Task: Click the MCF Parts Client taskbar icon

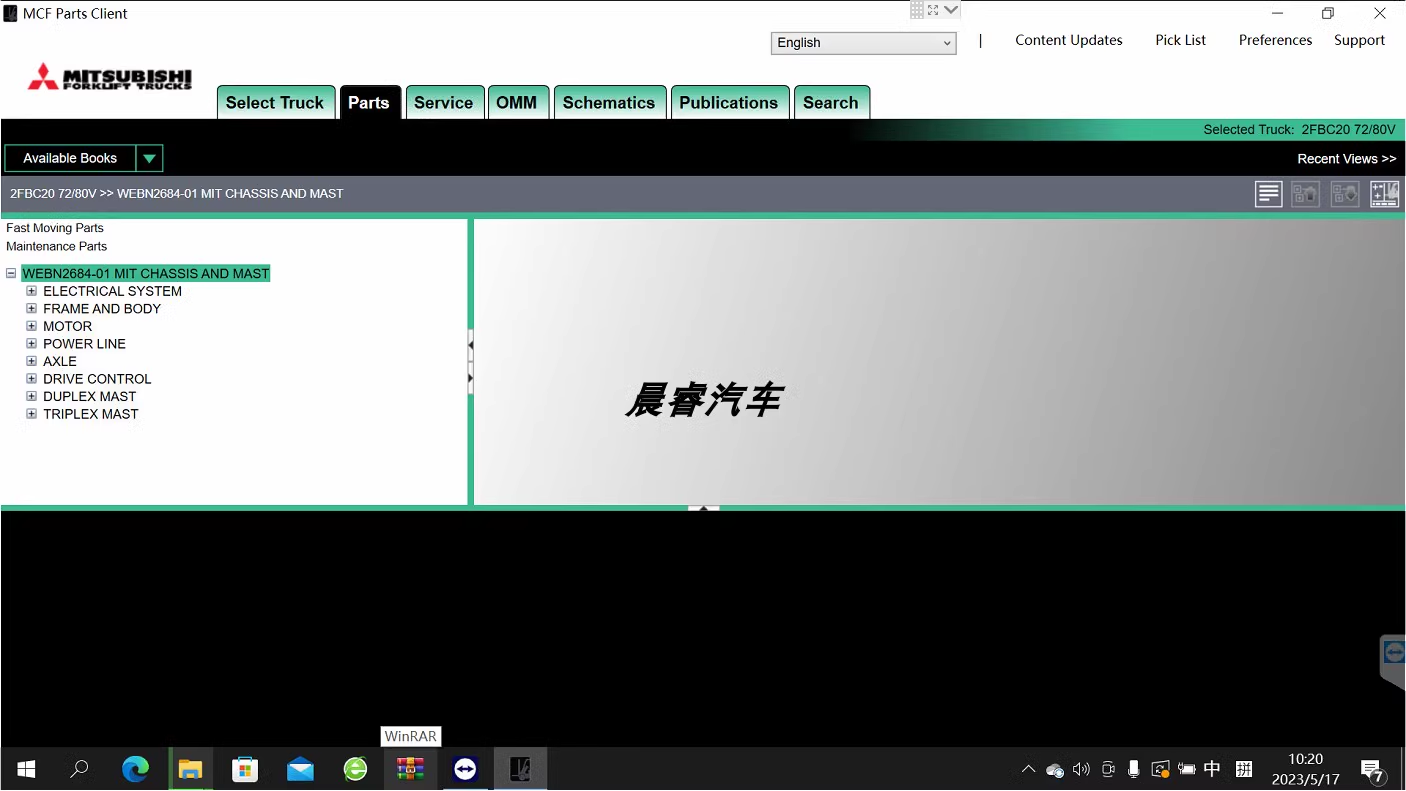Action: (520, 769)
